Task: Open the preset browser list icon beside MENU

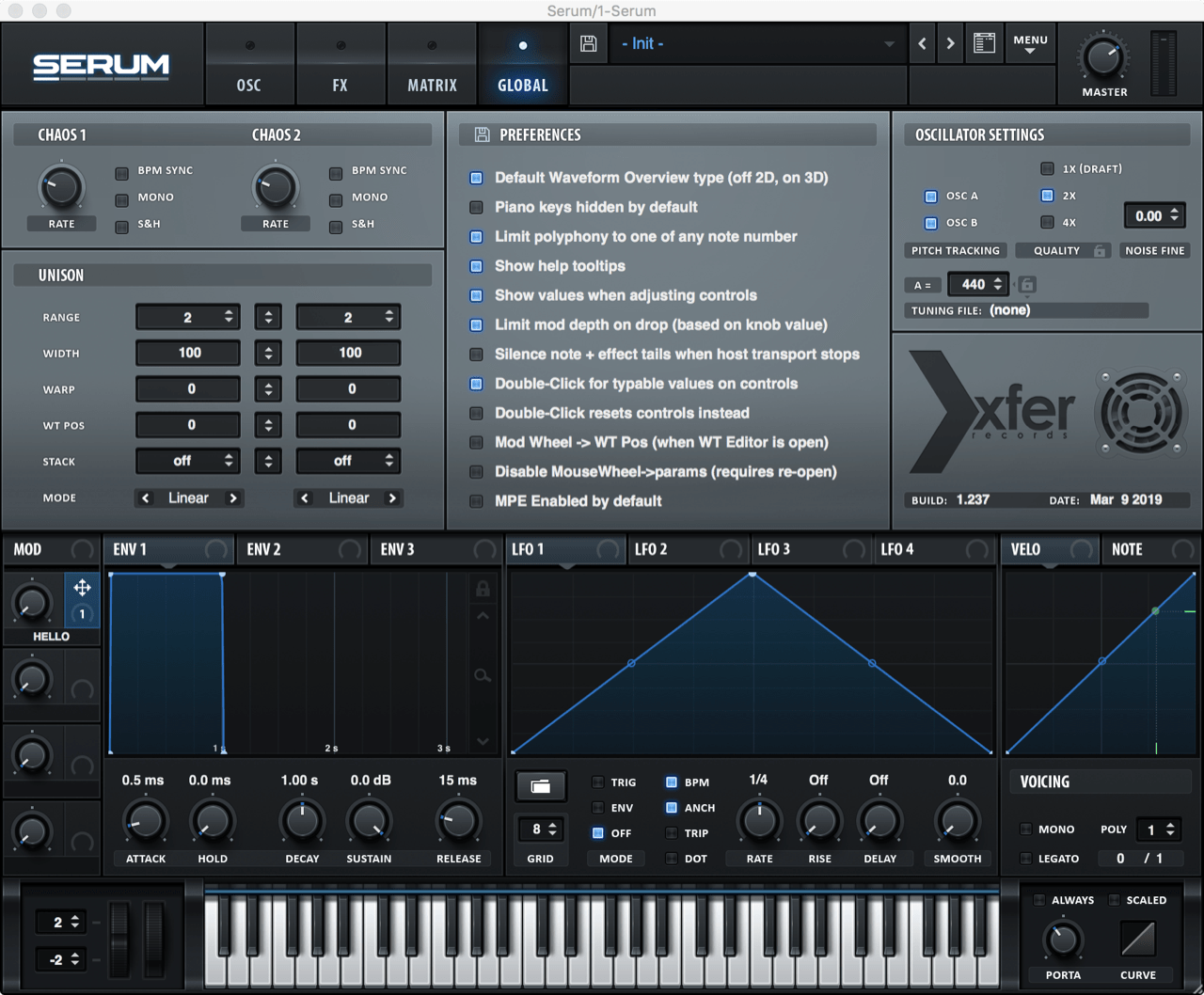Action: [x=984, y=43]
